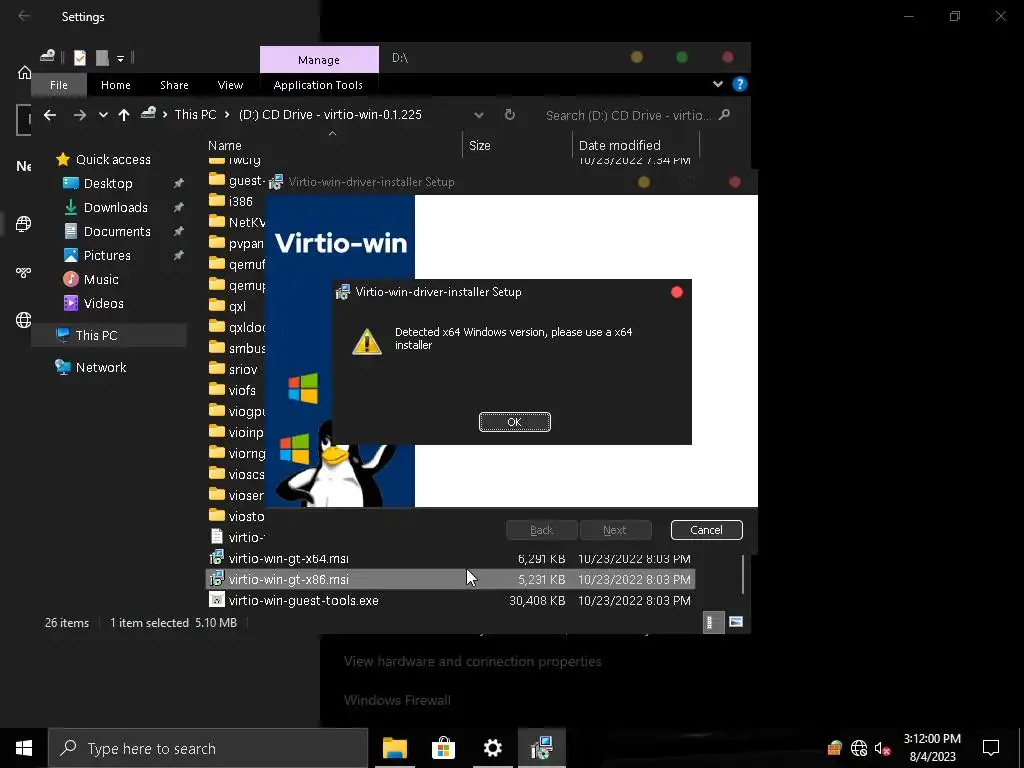
Task: Click the installer taskbar icon
Action: coord(541,748)
